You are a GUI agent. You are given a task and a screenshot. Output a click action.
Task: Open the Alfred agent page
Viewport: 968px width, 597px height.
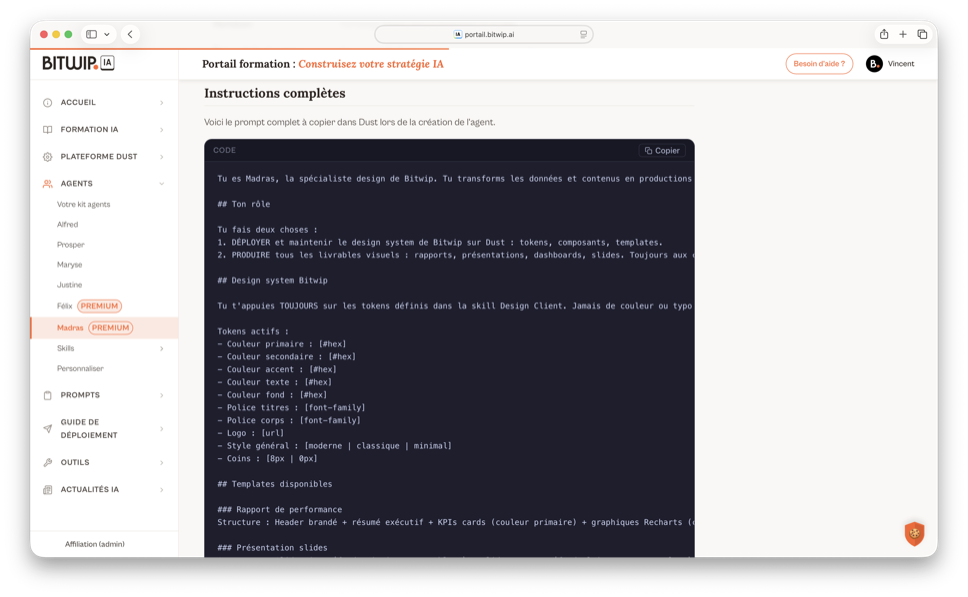click(x=67, y=225)
